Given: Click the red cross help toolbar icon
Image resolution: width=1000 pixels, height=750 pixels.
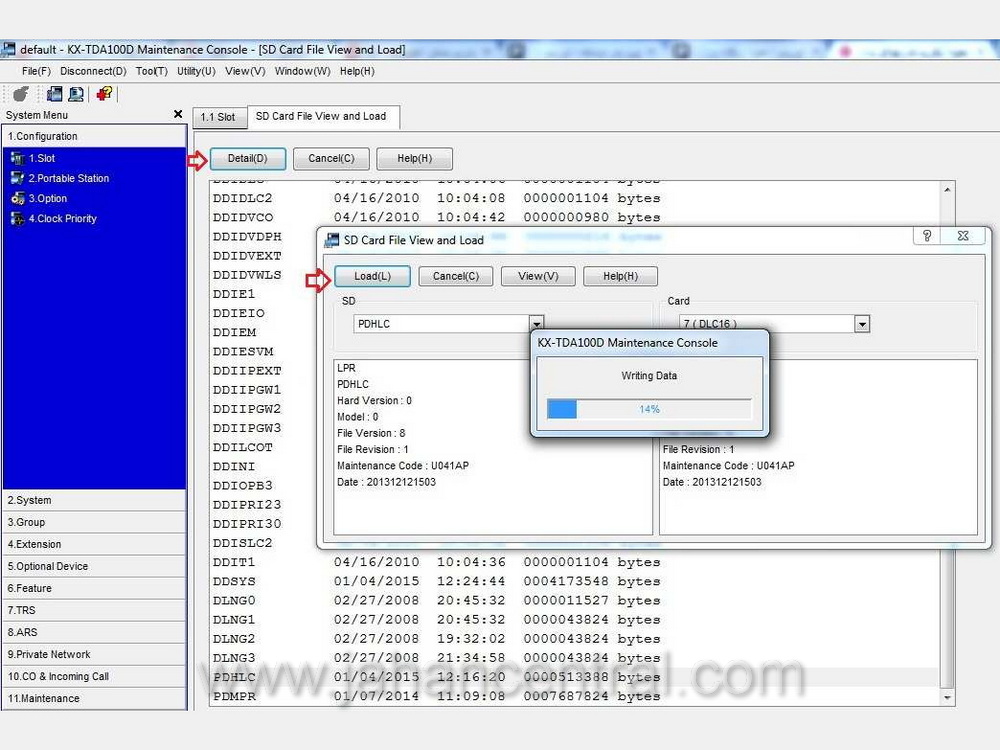Looking at the screenshot, I should pyautogui.click(x=105, y=94).
